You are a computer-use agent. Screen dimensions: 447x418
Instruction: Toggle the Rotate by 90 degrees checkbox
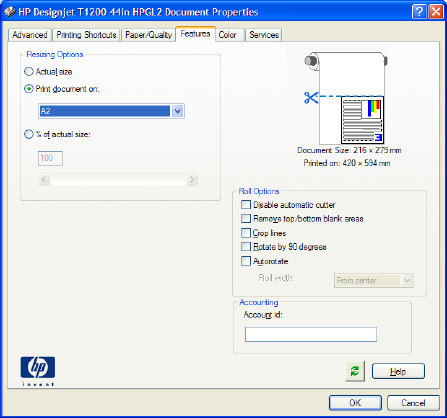pyautogui.click(x=246, y=247)
